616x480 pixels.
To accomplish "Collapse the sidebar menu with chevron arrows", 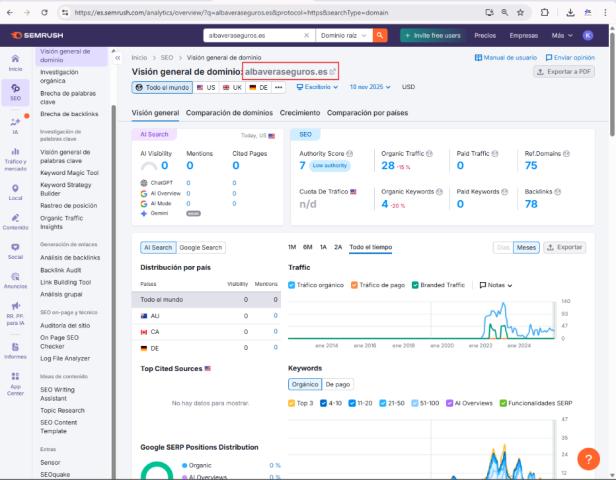I will point(118,58).
